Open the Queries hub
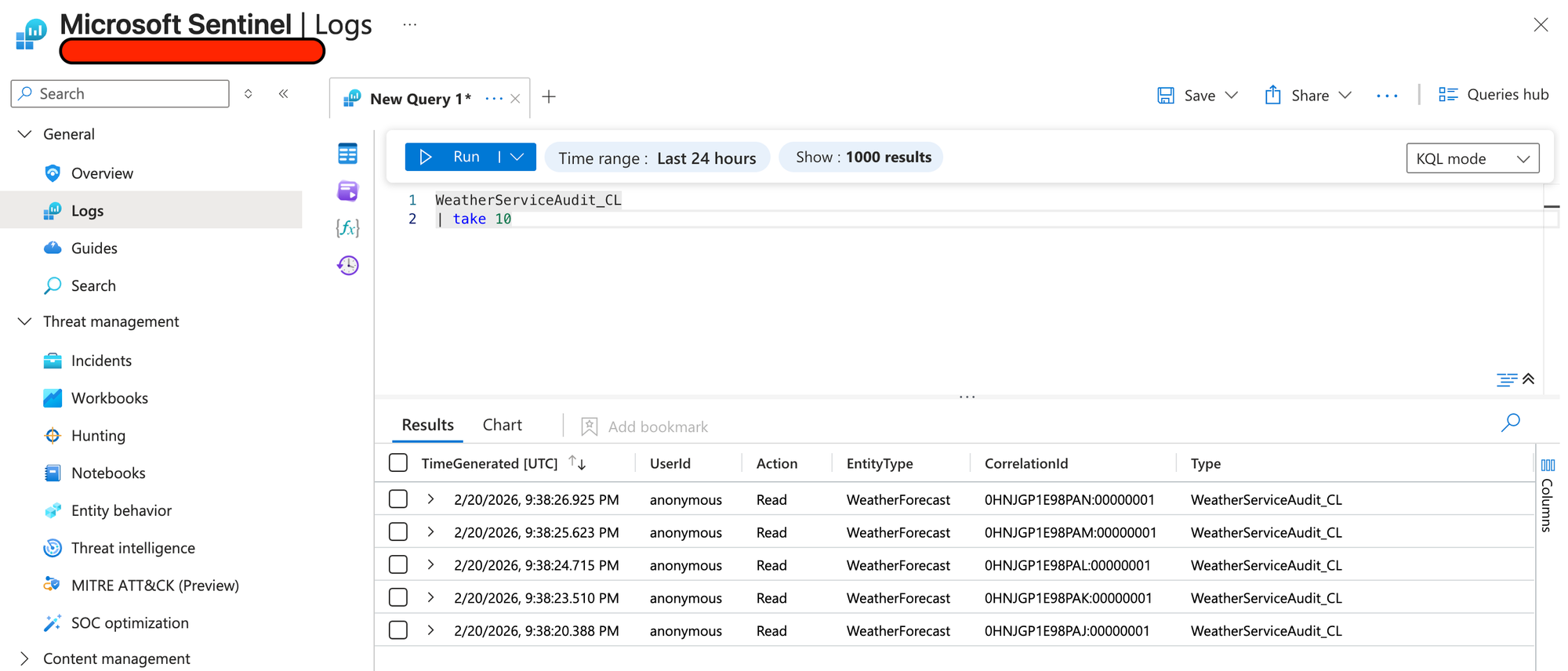 (1494, 95)
